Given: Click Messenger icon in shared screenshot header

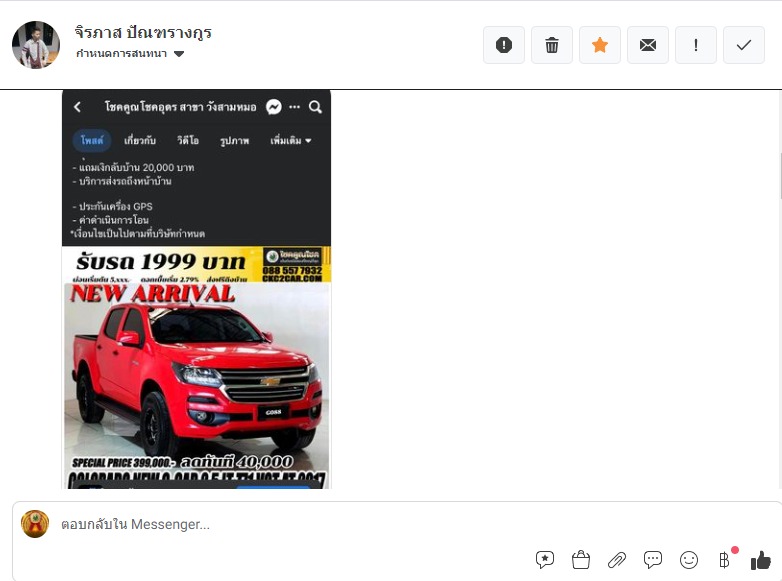Looking at the screenshot, I should tap(274, 107).
